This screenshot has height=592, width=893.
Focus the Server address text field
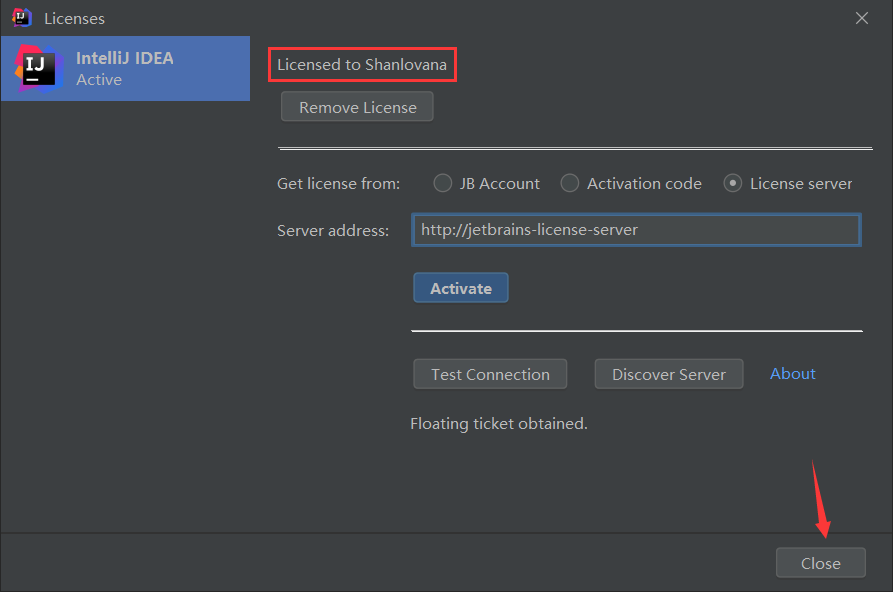[x=636, y=230]
